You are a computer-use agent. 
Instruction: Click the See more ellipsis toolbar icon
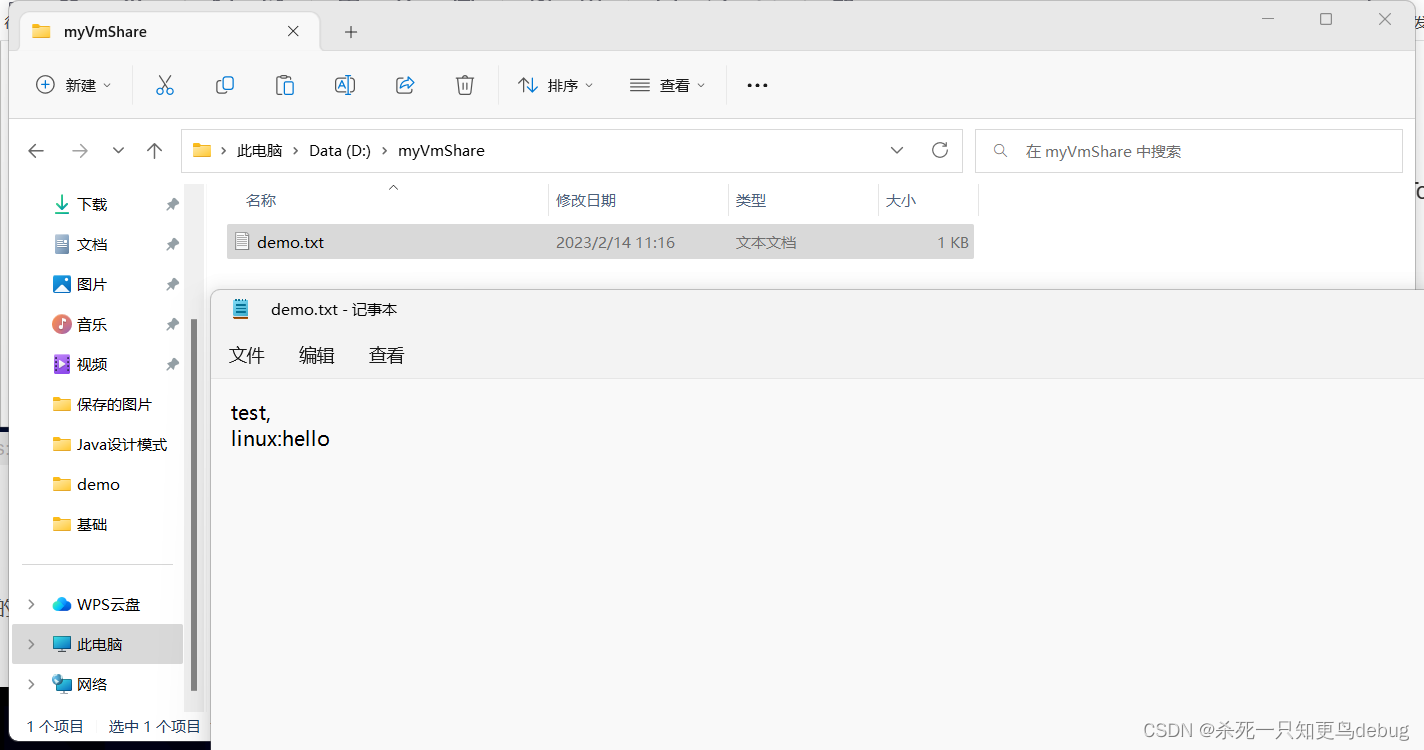(x=756, y=85)
